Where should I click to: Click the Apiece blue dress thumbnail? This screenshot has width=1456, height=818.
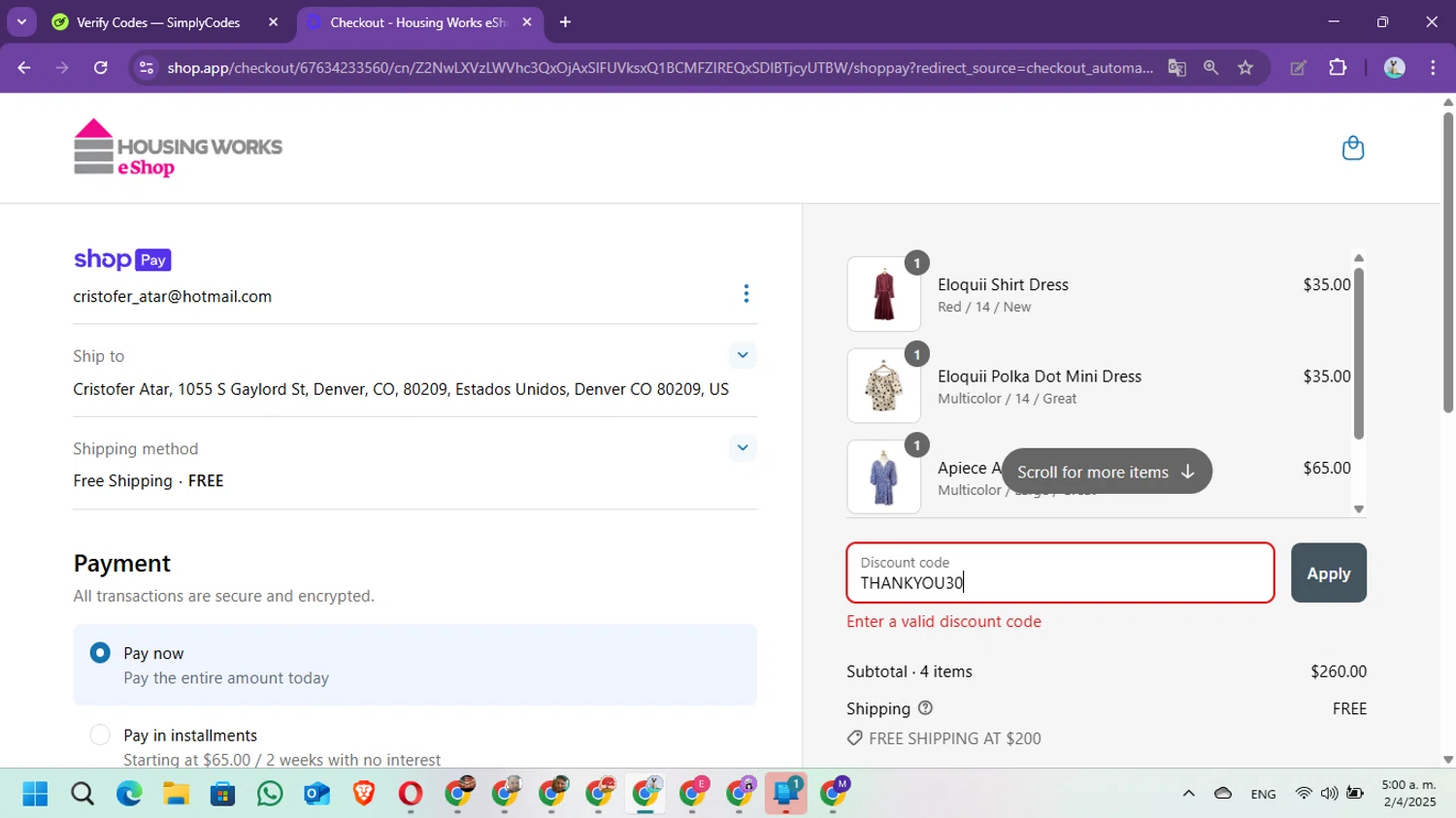[883, 477]
